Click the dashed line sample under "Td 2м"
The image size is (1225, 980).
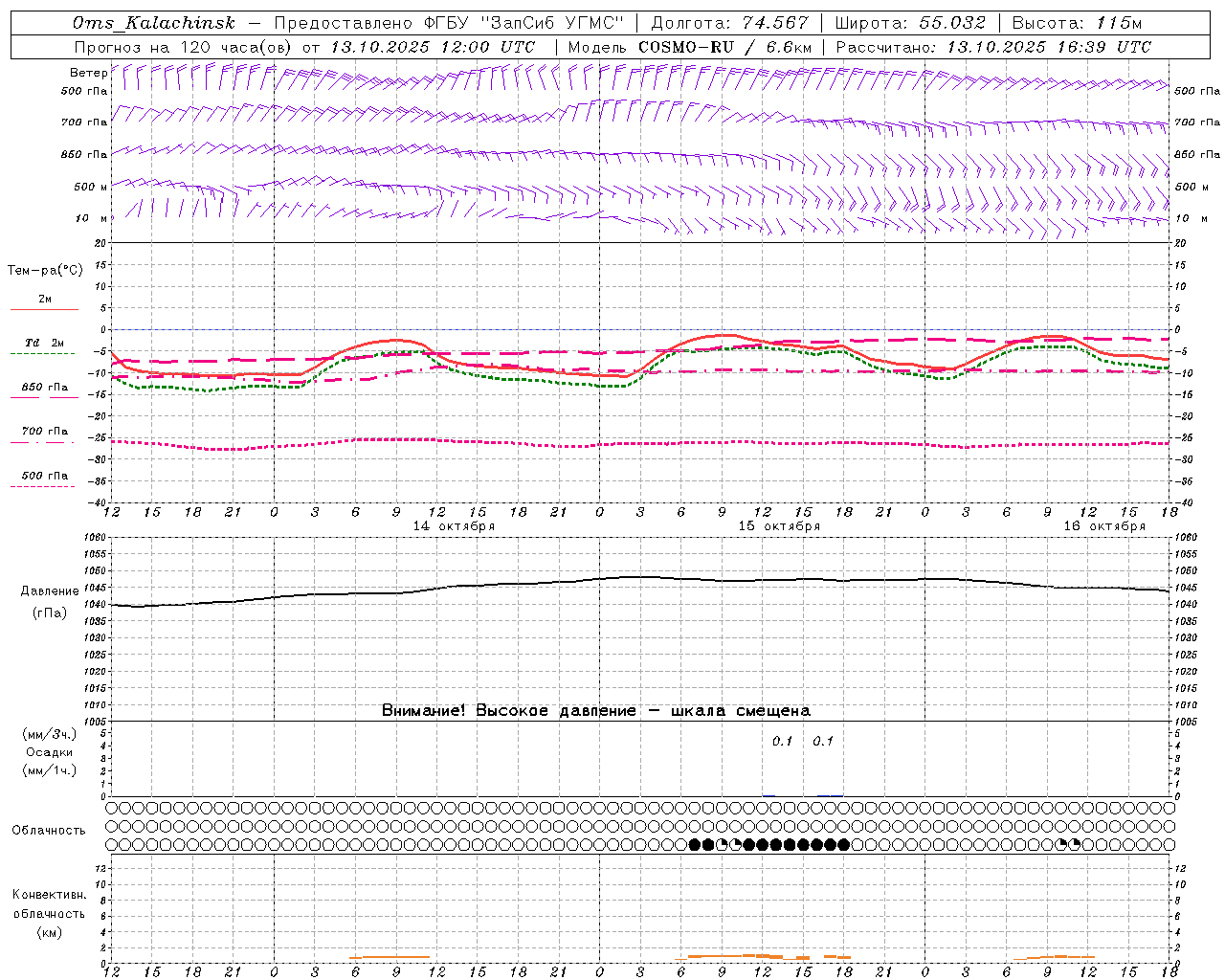click(43, 353)
